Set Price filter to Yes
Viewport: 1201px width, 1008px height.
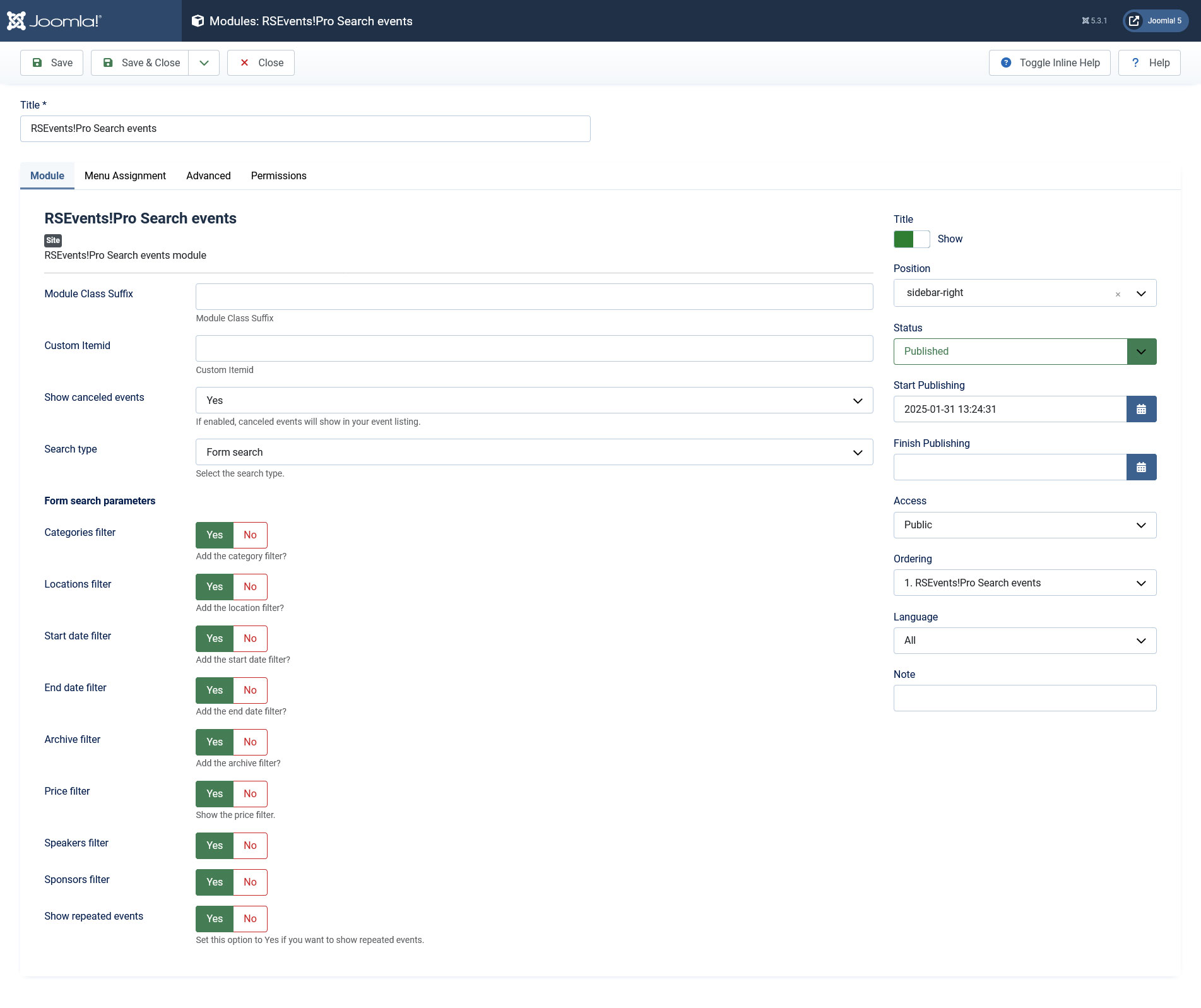coord(215,794)
